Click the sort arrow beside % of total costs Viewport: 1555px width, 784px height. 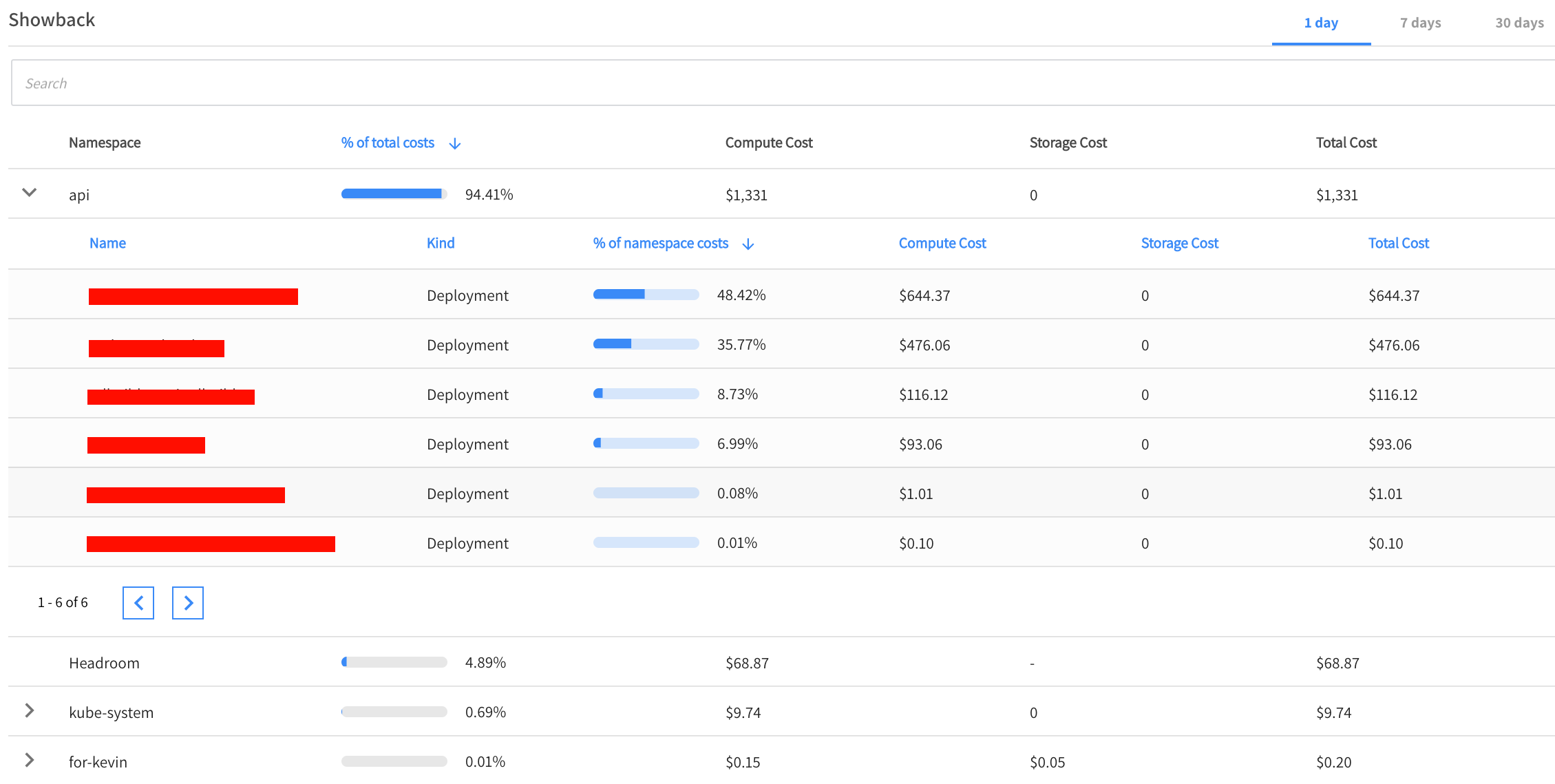(x=455, y=144)
